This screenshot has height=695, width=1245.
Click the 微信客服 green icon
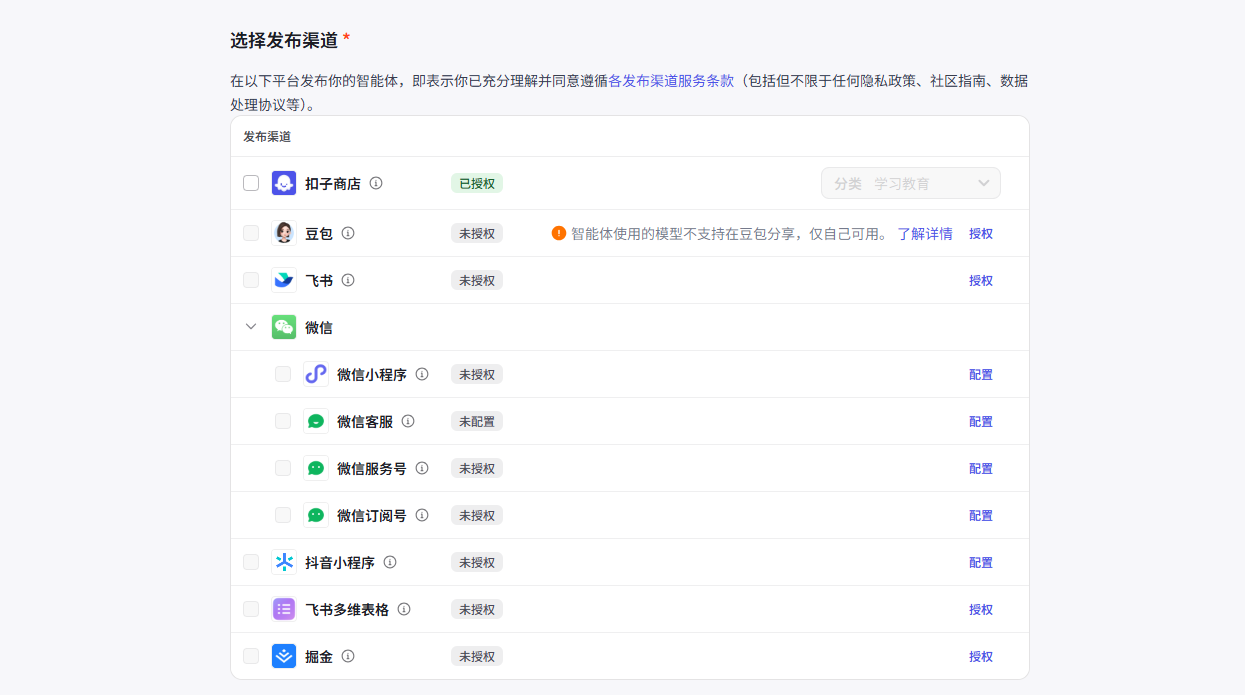pos(315,421)
